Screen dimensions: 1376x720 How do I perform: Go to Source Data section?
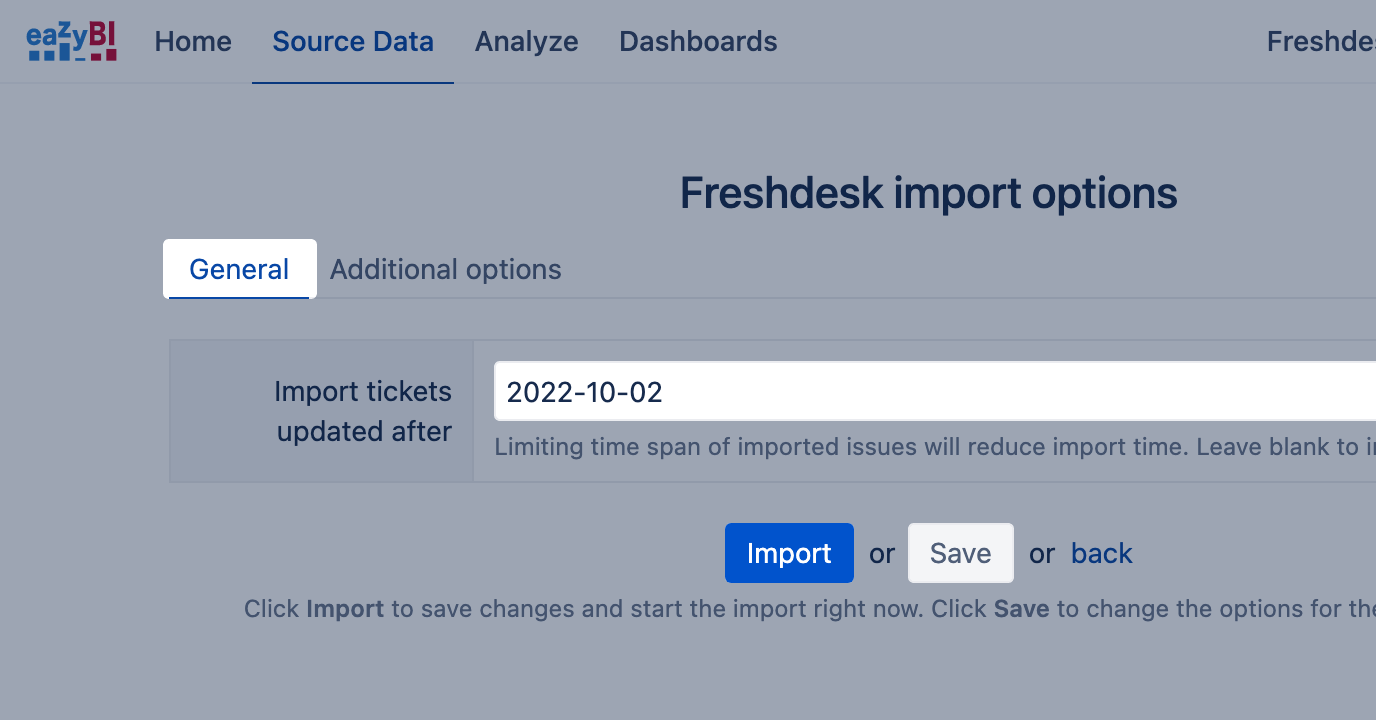click(353, 42)
